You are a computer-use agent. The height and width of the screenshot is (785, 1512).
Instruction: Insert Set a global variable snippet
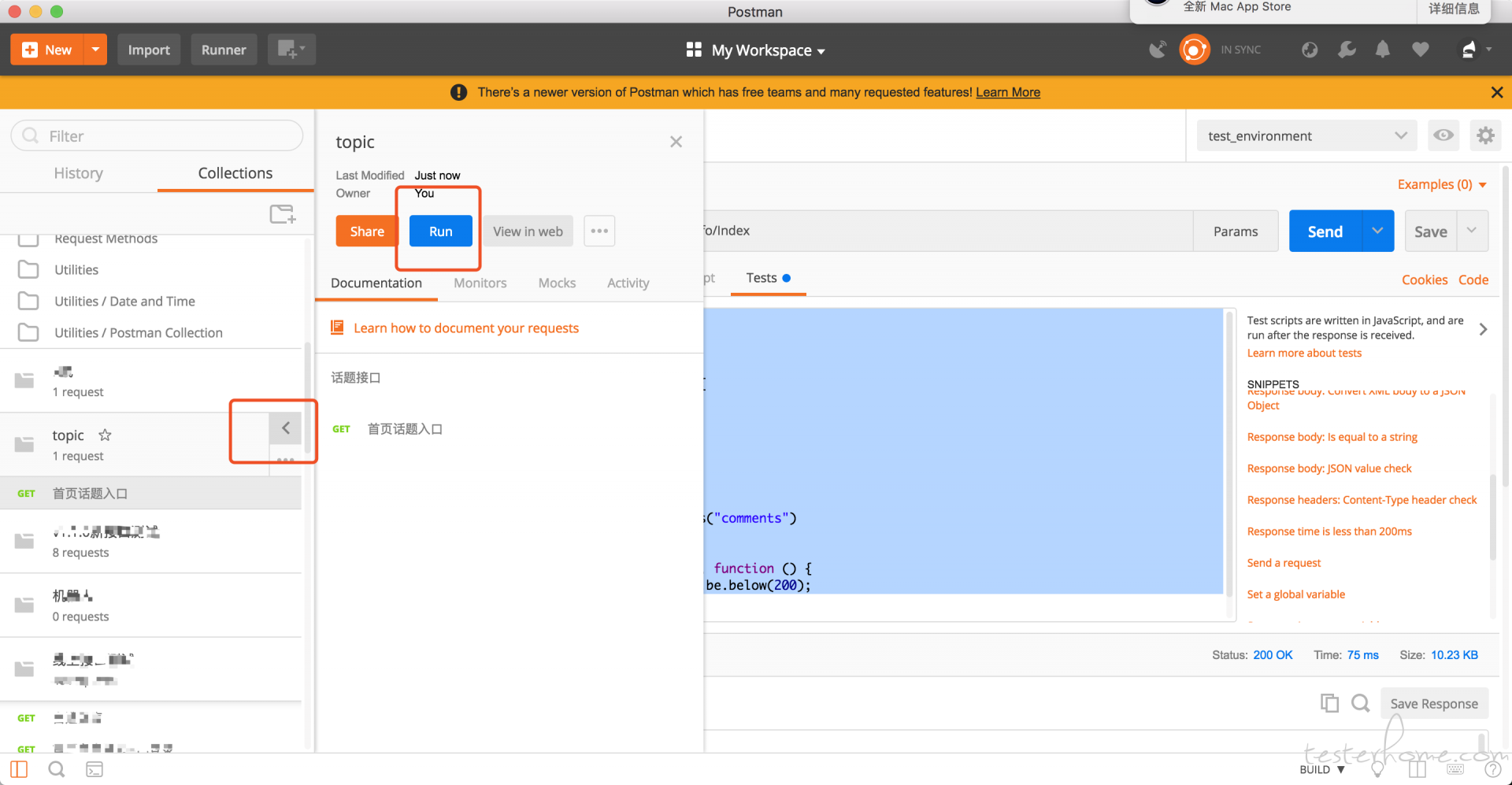coord(1295,594)
